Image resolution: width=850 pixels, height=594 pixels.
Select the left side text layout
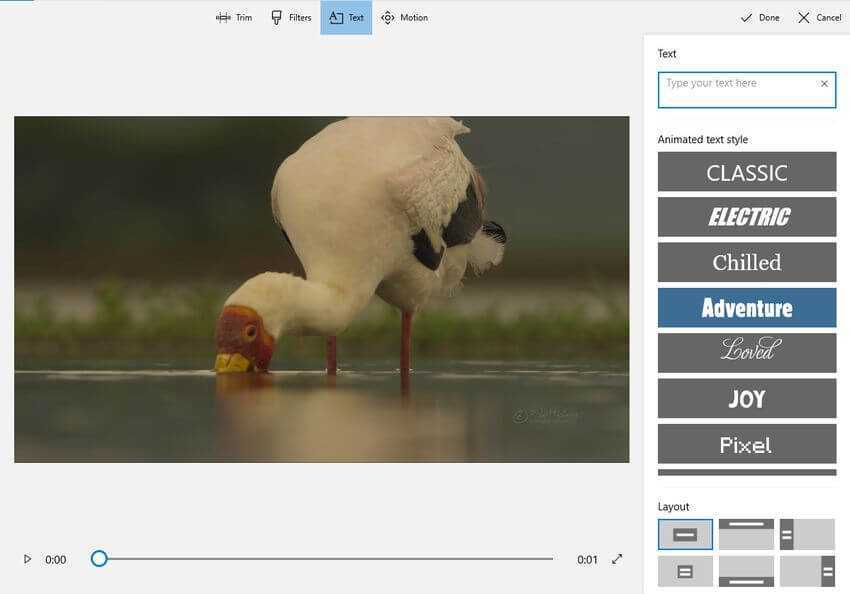coord(807,534)
